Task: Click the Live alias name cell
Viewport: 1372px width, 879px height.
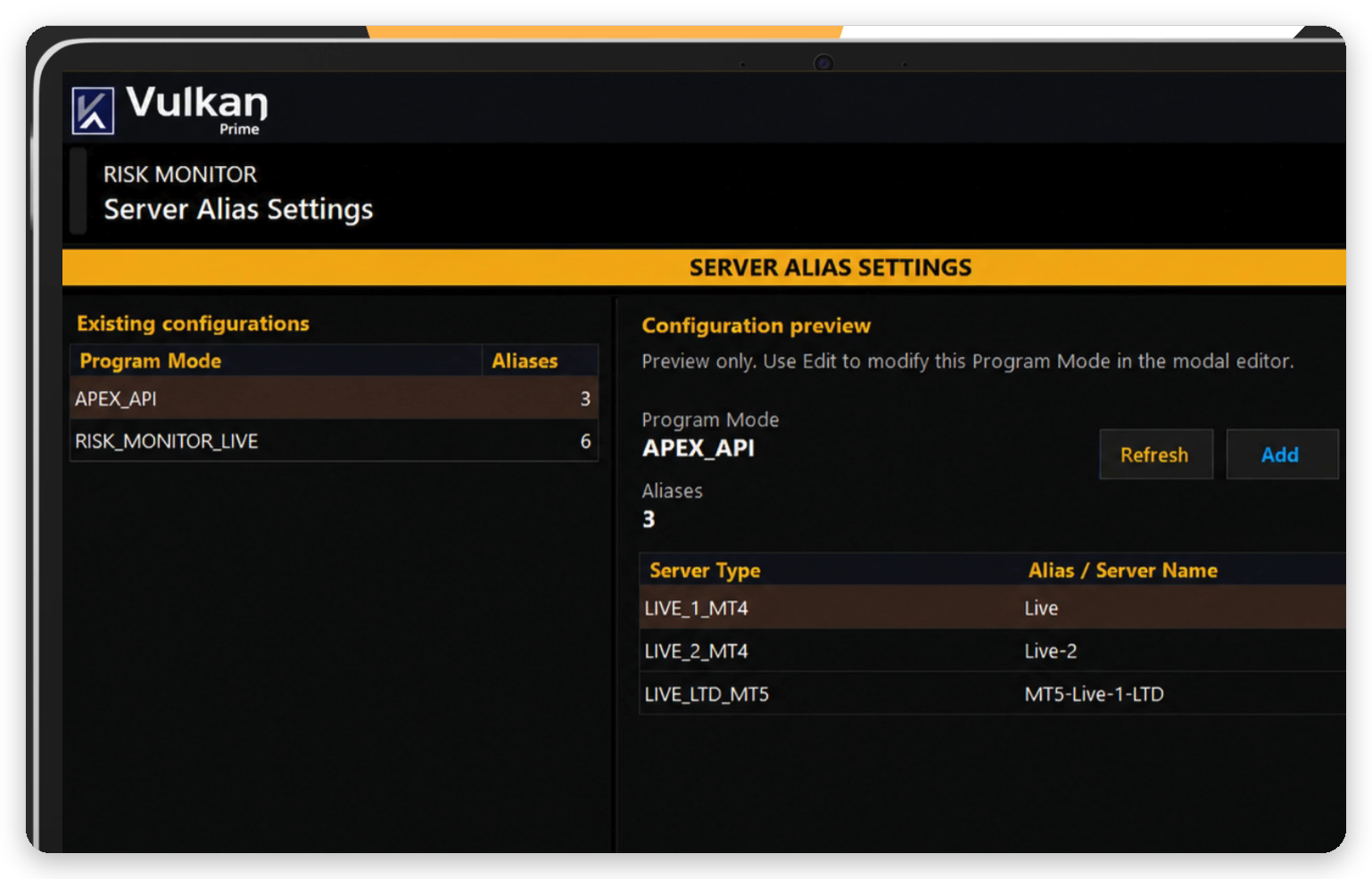Action: pyautogui.click(x=1182, y=608)
